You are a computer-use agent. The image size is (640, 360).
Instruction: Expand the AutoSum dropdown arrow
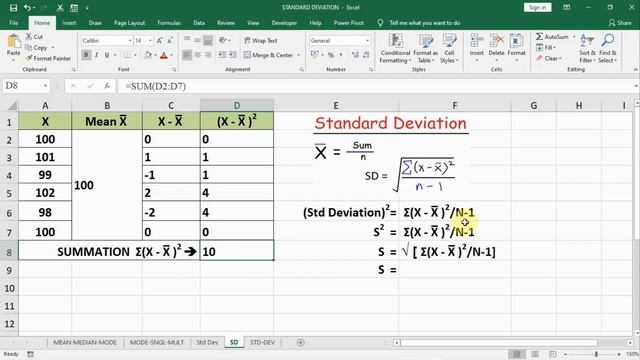point(574,37)
